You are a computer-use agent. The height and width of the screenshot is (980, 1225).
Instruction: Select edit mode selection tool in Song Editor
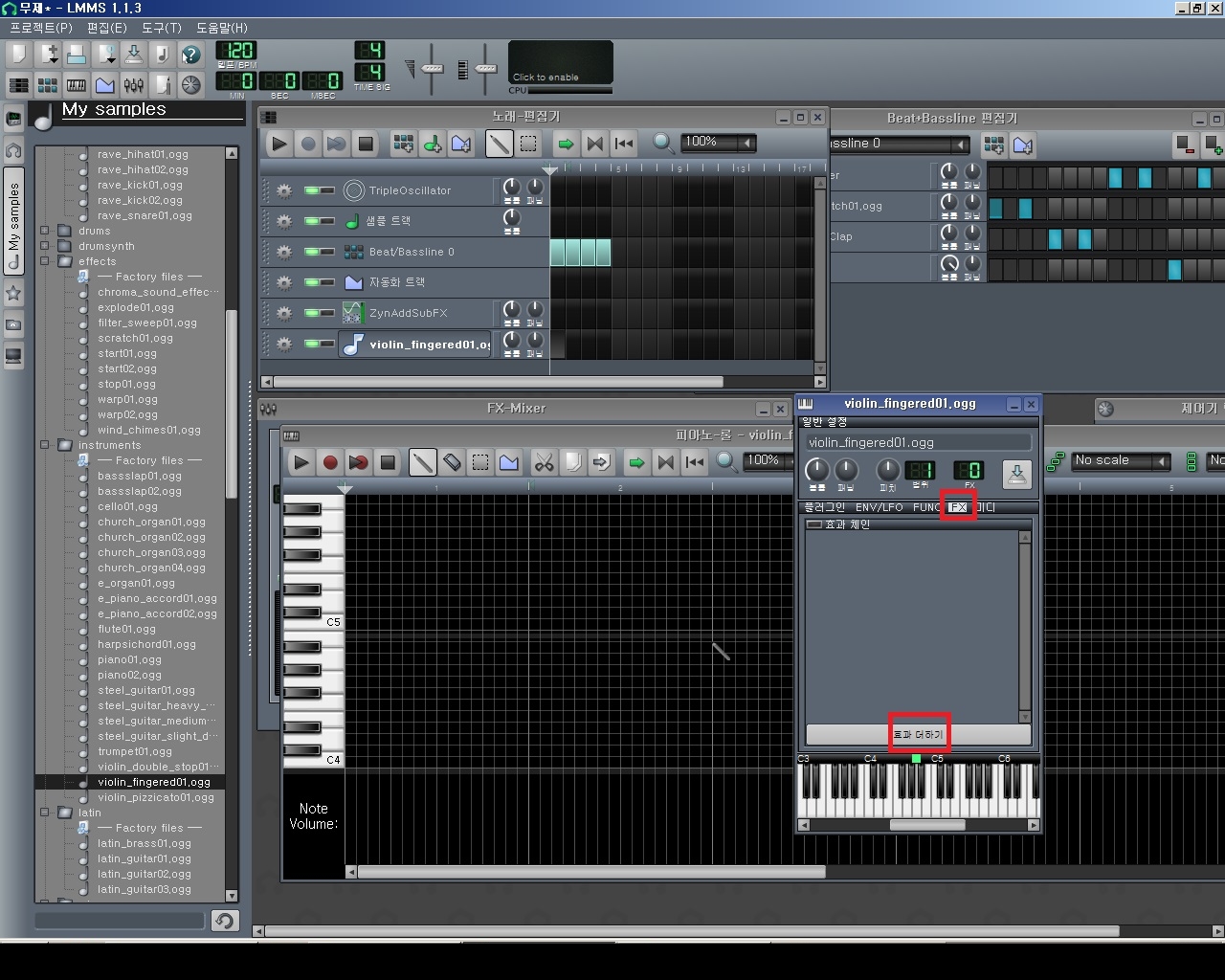[x=527, y=144]
